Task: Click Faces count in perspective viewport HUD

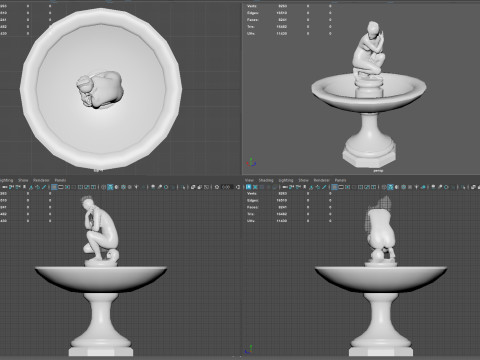Action: pos(283,20)
